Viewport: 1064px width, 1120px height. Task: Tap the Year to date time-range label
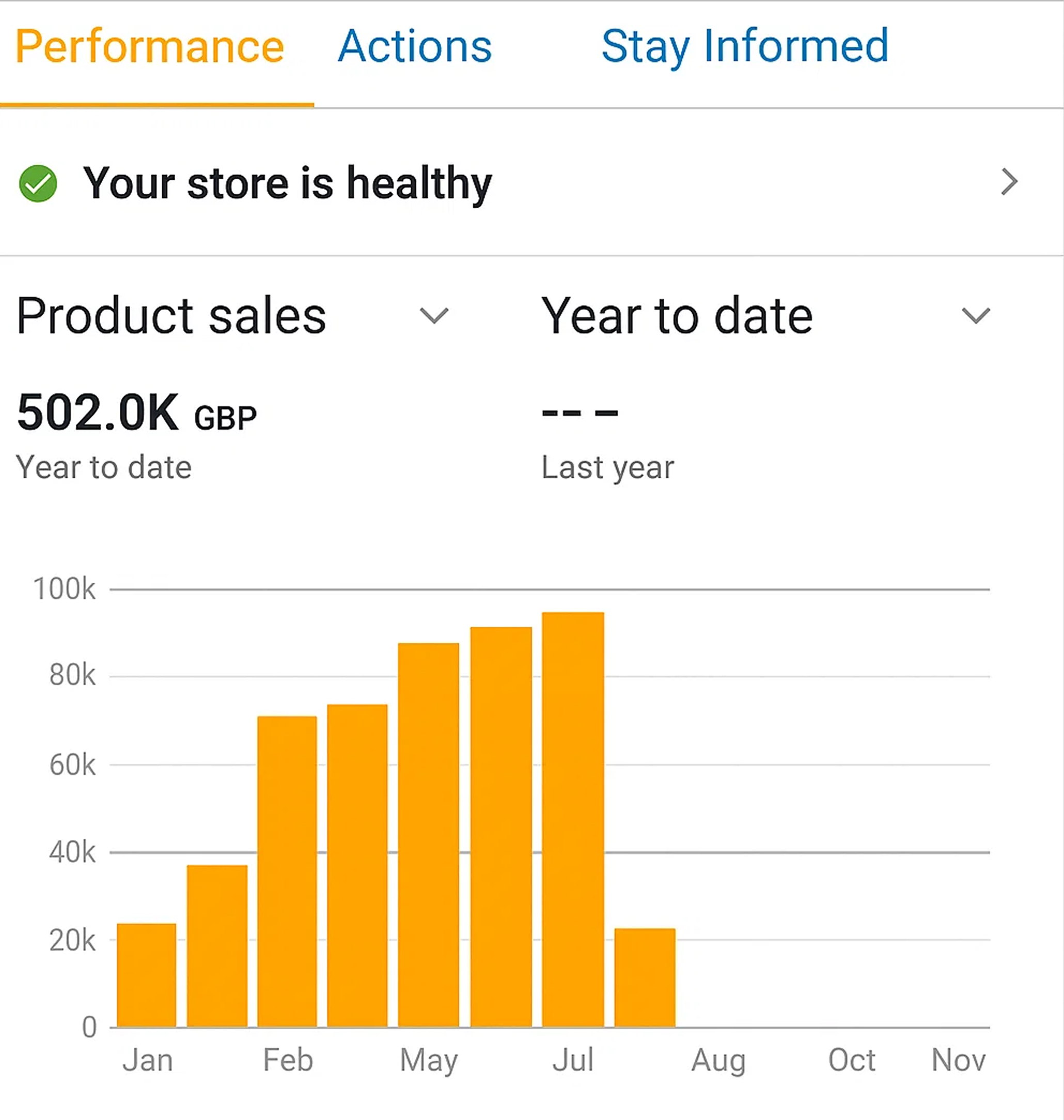tap(677, 316)
